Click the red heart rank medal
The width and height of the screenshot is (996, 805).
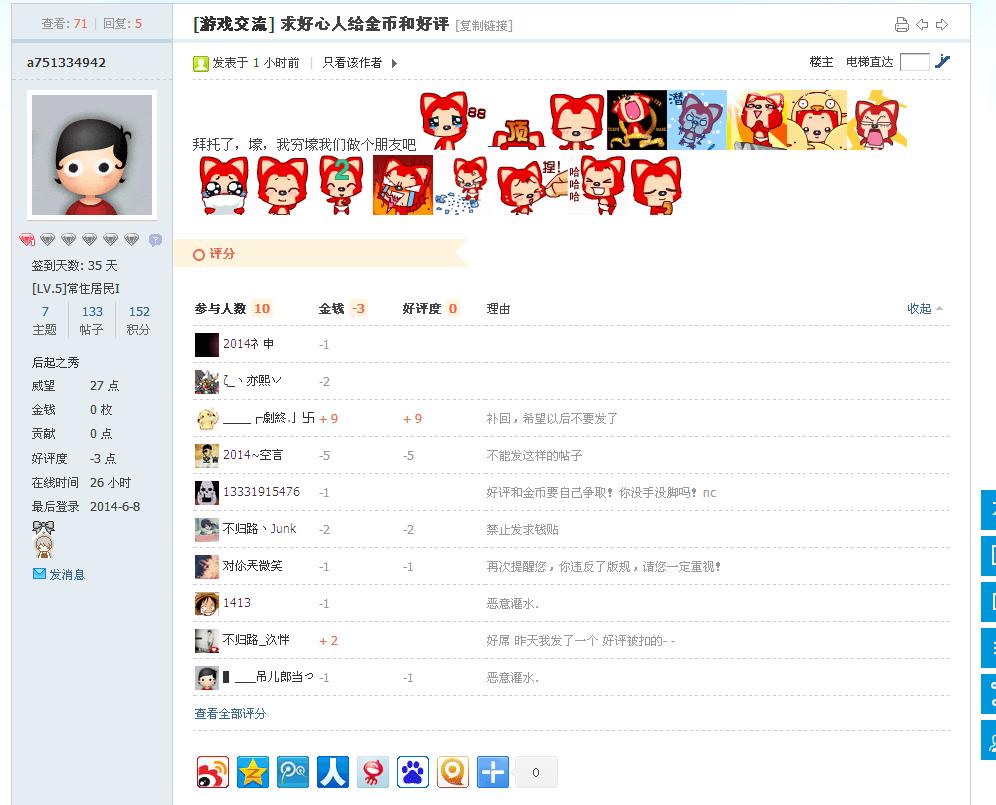(27, 240)
